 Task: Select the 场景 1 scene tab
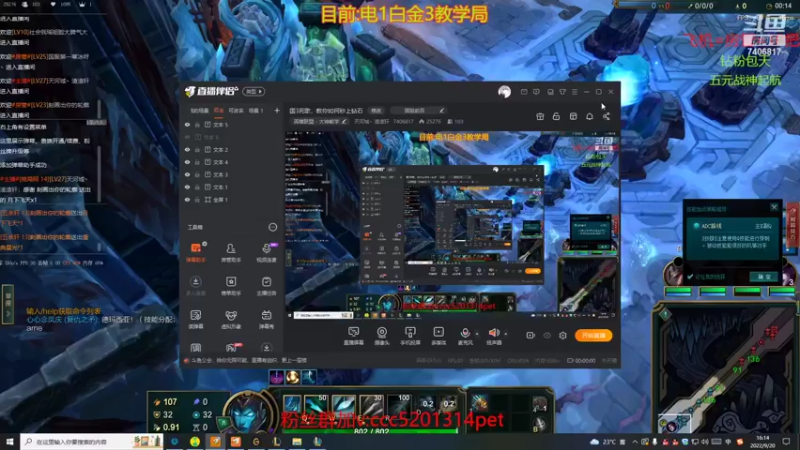tap(256, 111)
